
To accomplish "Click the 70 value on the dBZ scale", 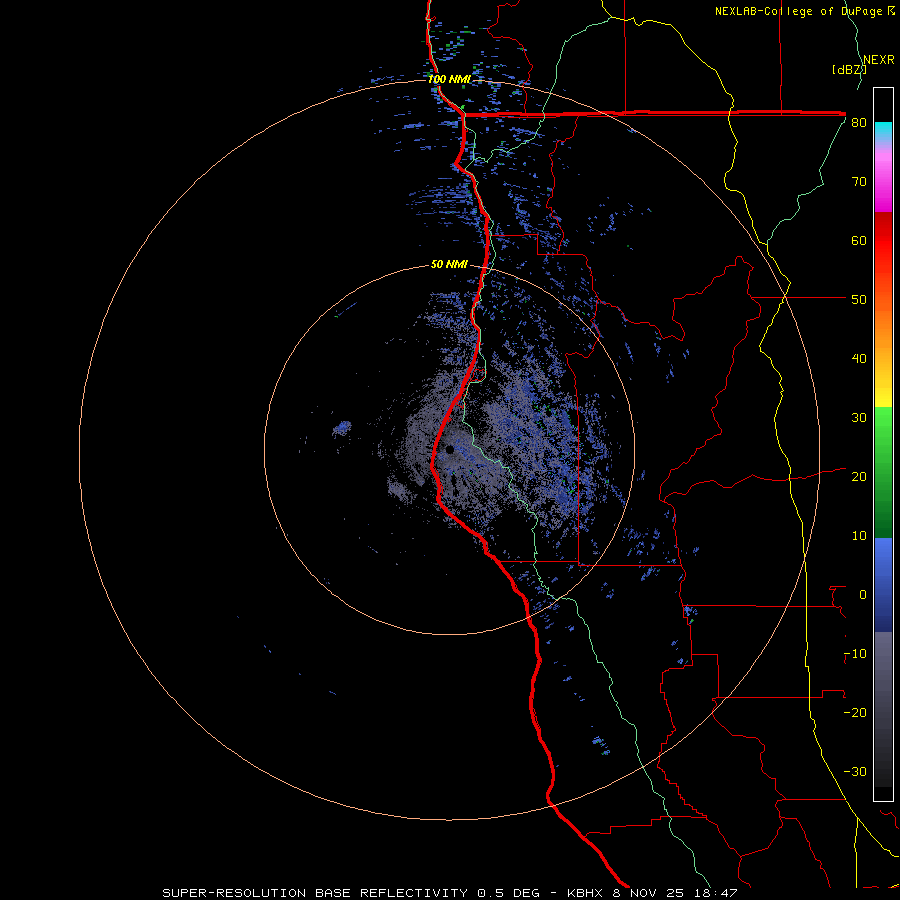I will click(859, 182).
